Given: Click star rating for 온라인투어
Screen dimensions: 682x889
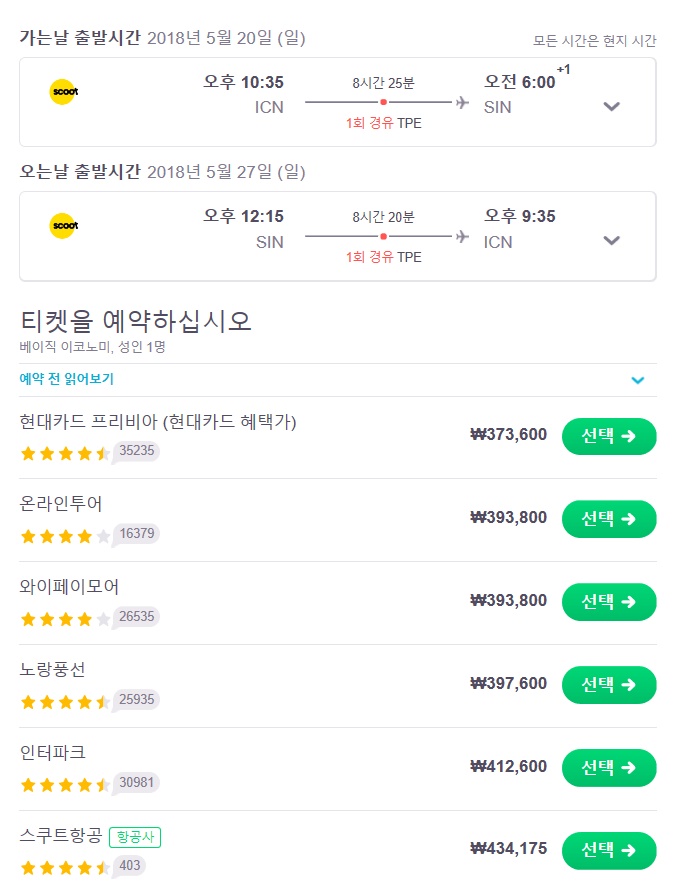Looking at the screenshot, I should (x=65, y=536).
